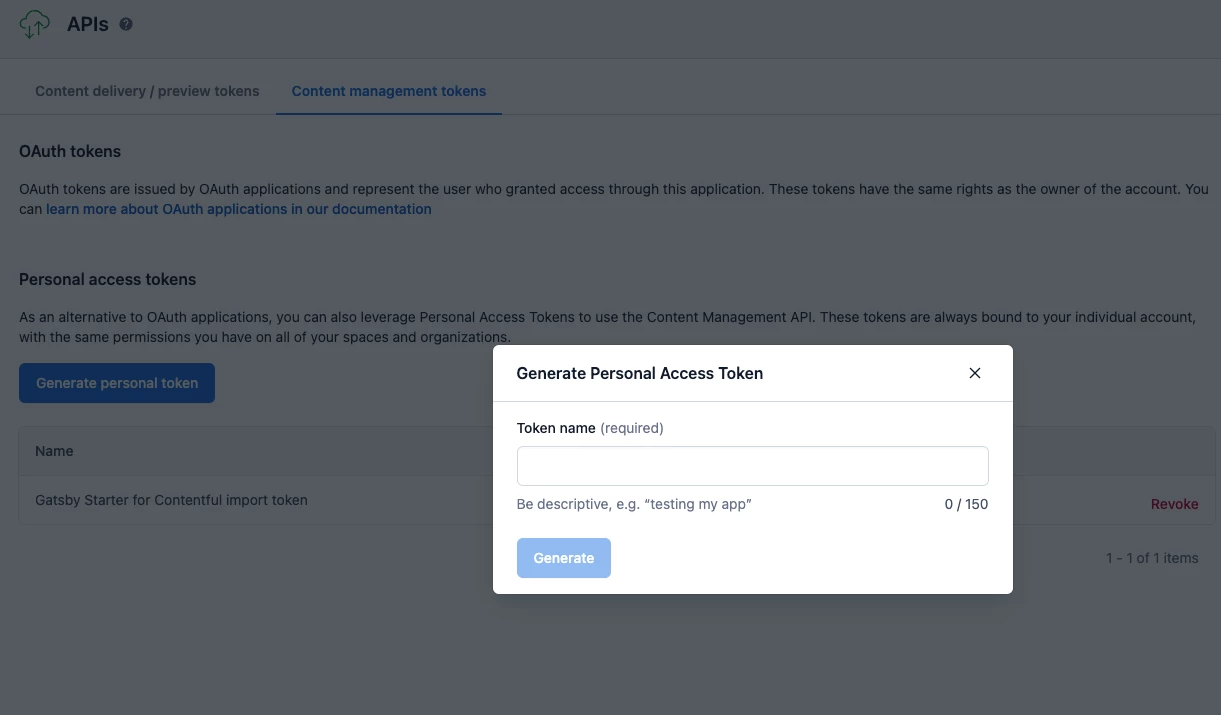Image resolution: width=1221 pixels, height=715 pixels.
Task: Close the Generate Personal Access Token dialog
Action: pos(975,373)
